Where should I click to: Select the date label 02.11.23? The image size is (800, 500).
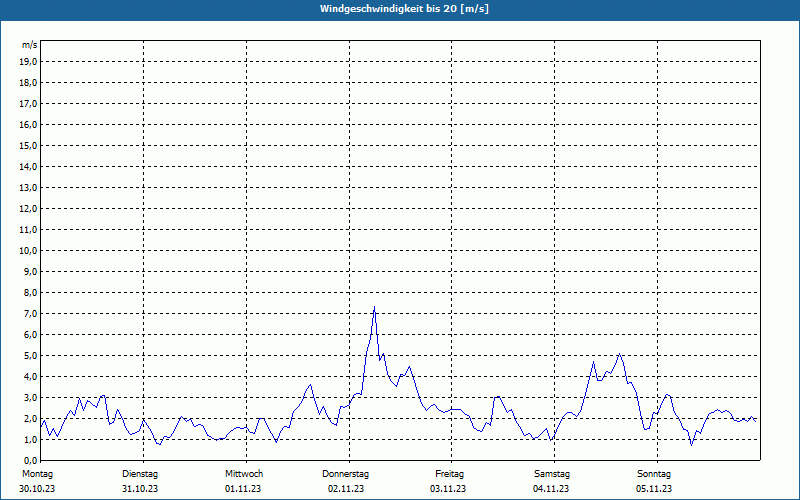coord(346,489)
